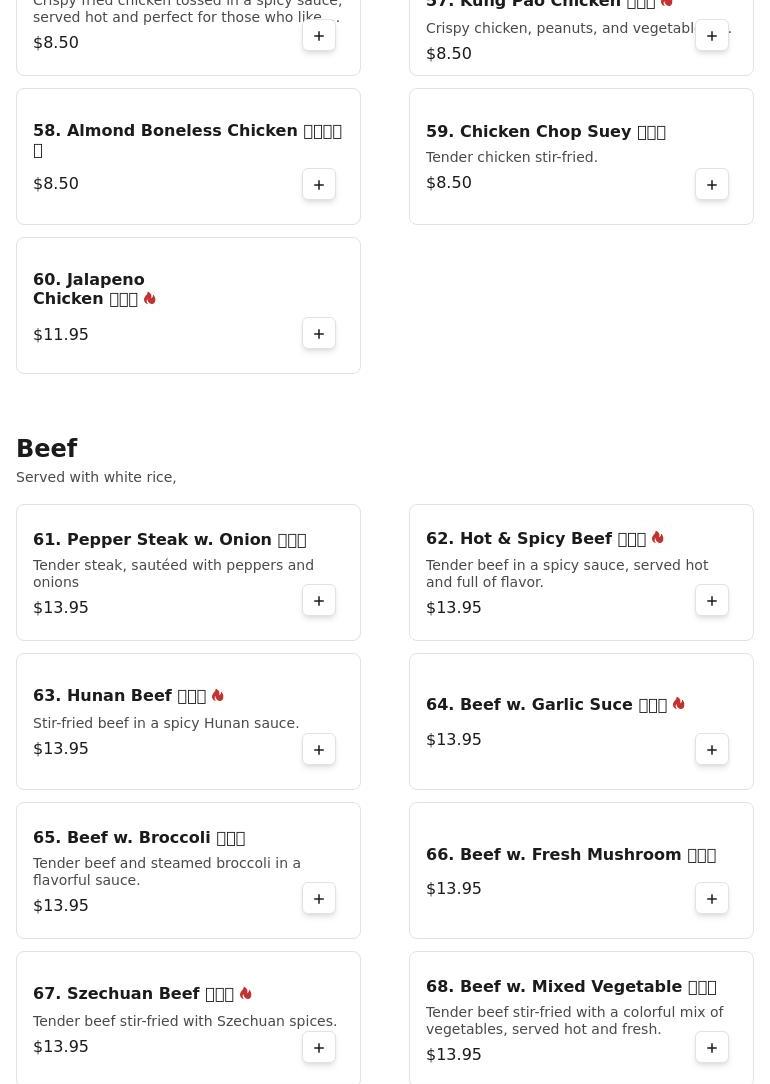Add Beef w. Fresh Mushroom to cart

(712, 899)
